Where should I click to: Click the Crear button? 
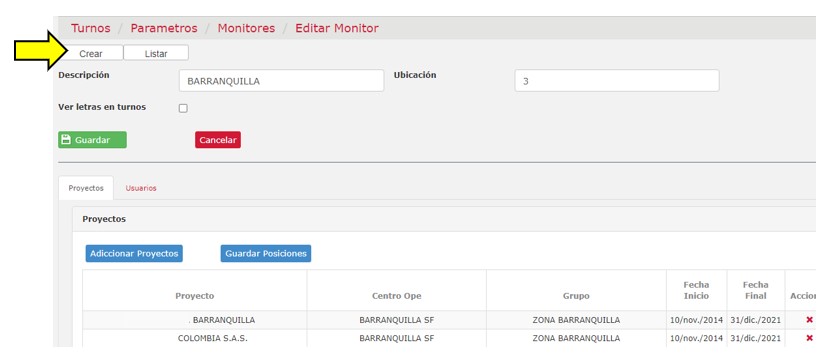[91, 53]
